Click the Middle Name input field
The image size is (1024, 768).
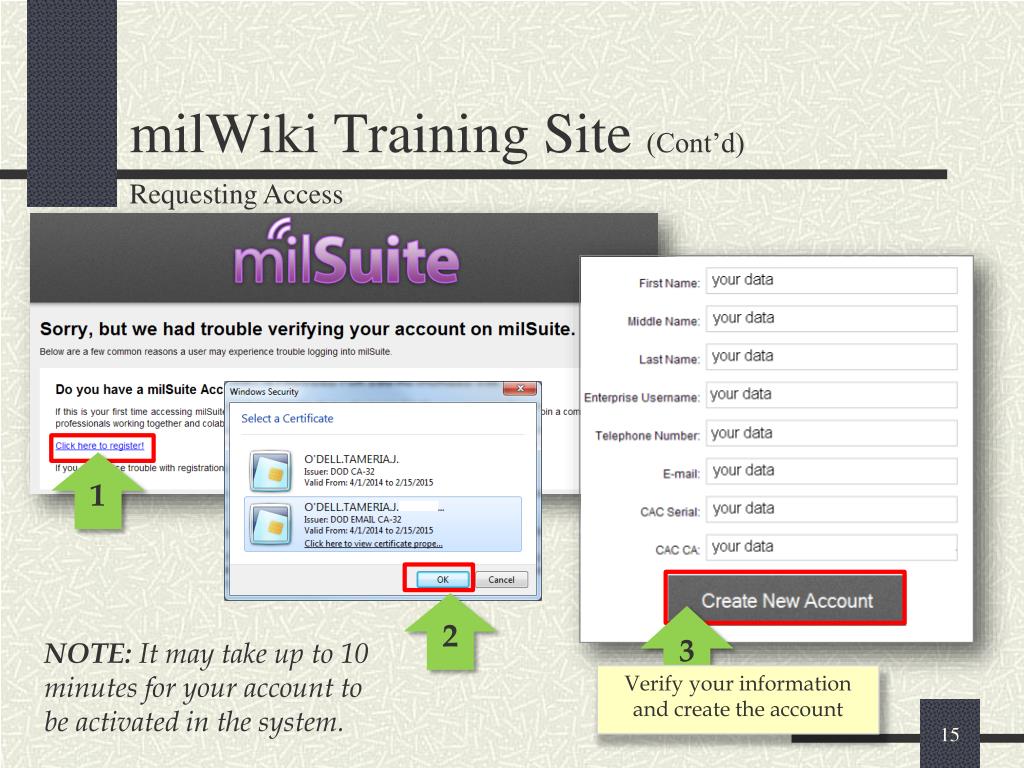point(831,319)
